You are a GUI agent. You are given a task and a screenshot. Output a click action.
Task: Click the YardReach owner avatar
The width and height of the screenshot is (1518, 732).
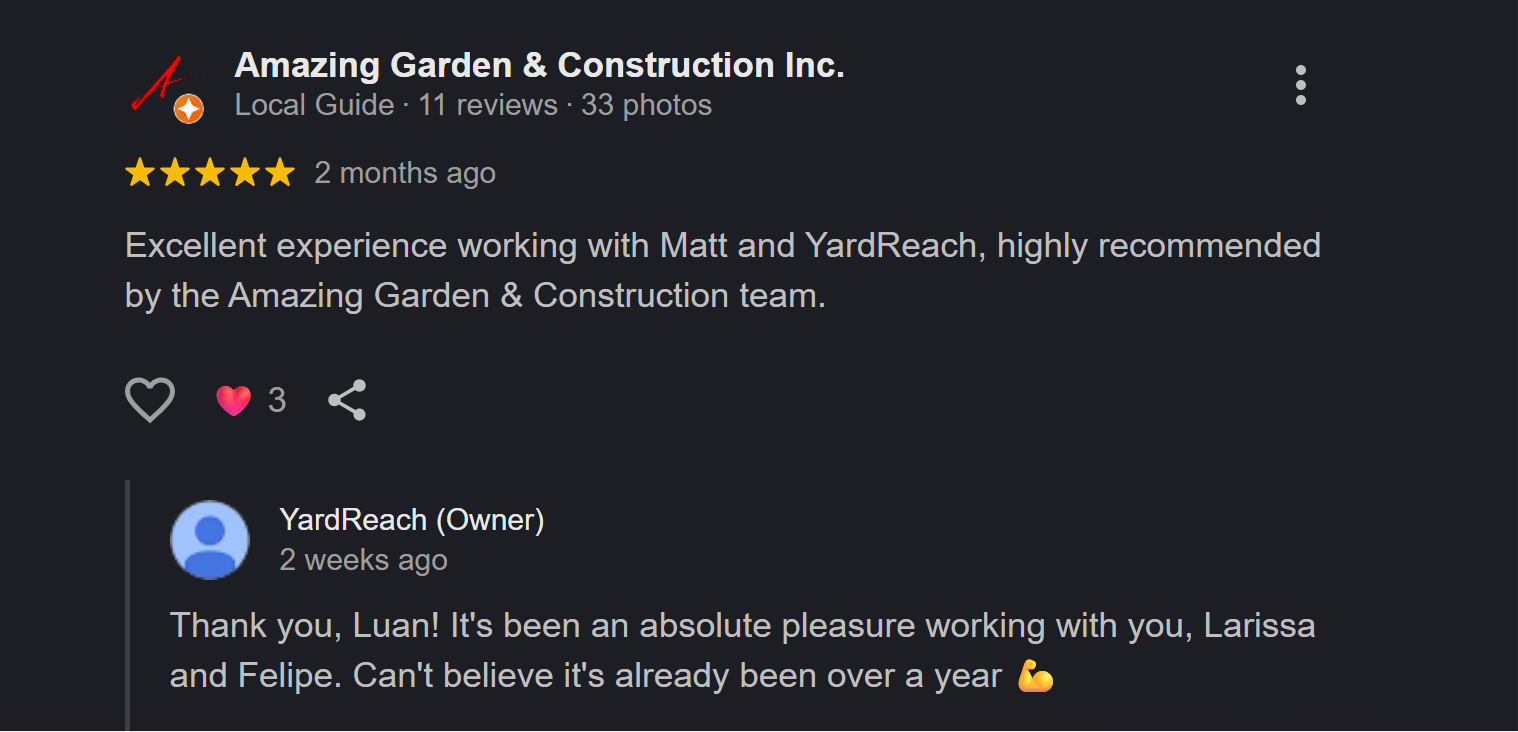[210, 539]
